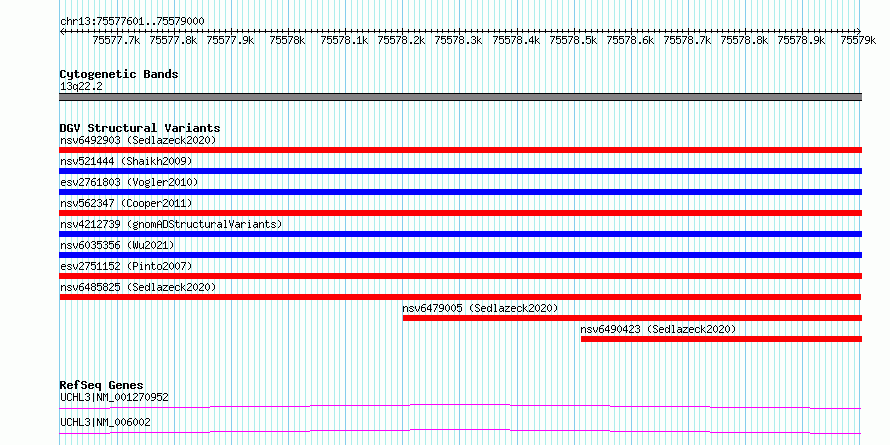Click the 13q22.2 band label
Viewport: 890px width, 445px height.
(x=81, y=87)
